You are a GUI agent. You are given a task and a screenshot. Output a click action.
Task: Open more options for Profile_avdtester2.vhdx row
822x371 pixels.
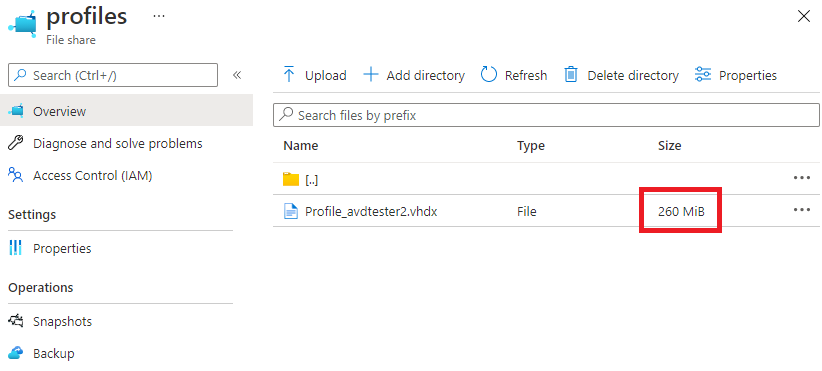click(x=802, y=210)
